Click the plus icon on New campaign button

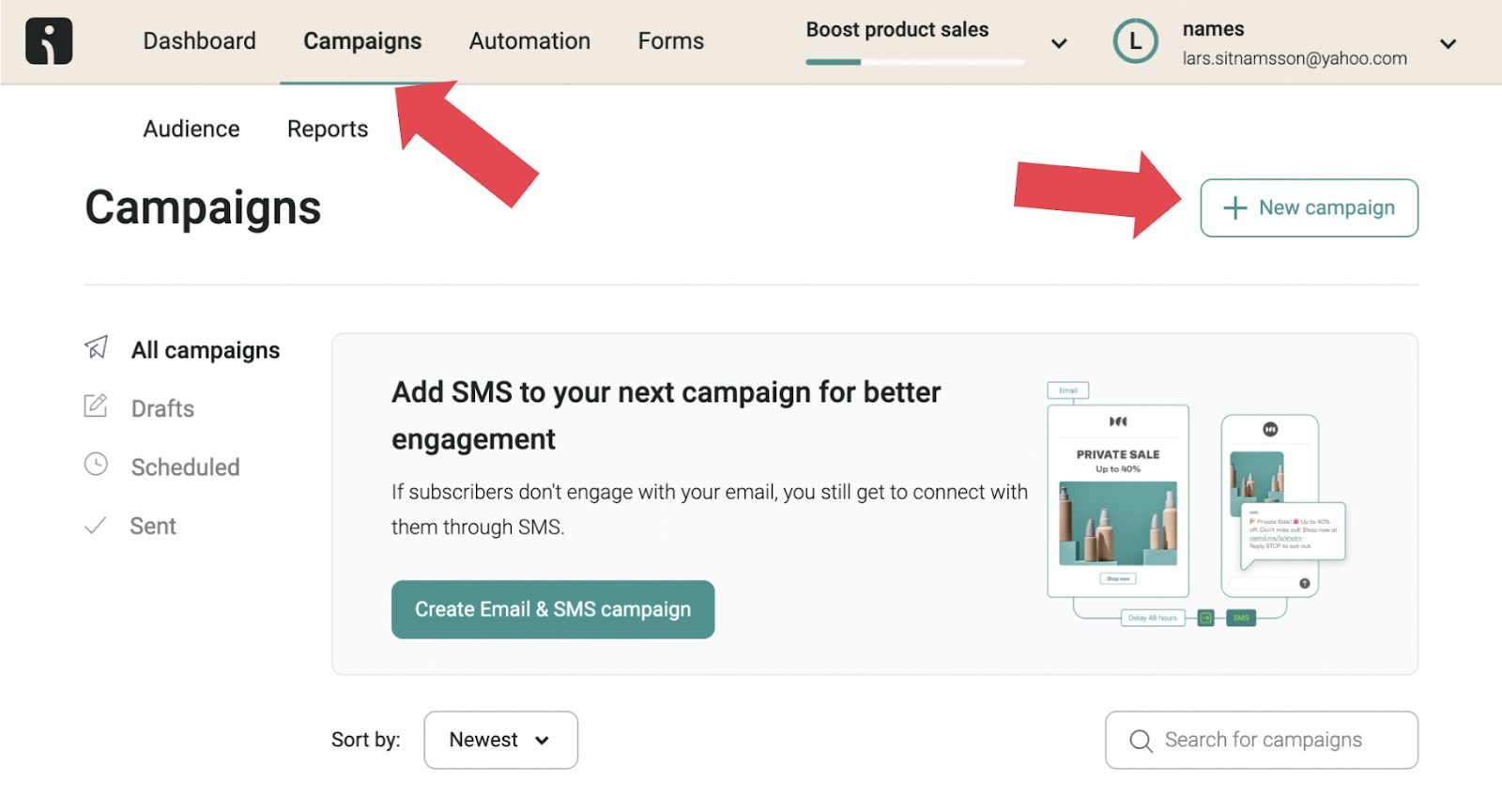point(1234,208)
